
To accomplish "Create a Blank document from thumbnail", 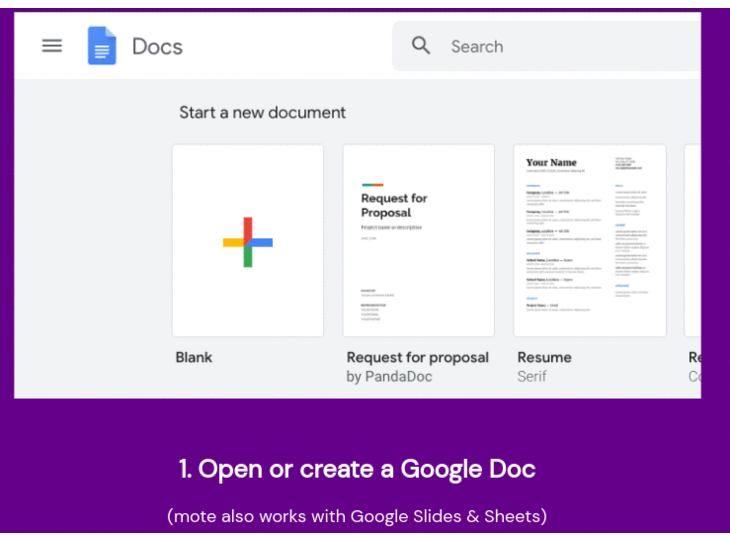I will pos(248,240).
